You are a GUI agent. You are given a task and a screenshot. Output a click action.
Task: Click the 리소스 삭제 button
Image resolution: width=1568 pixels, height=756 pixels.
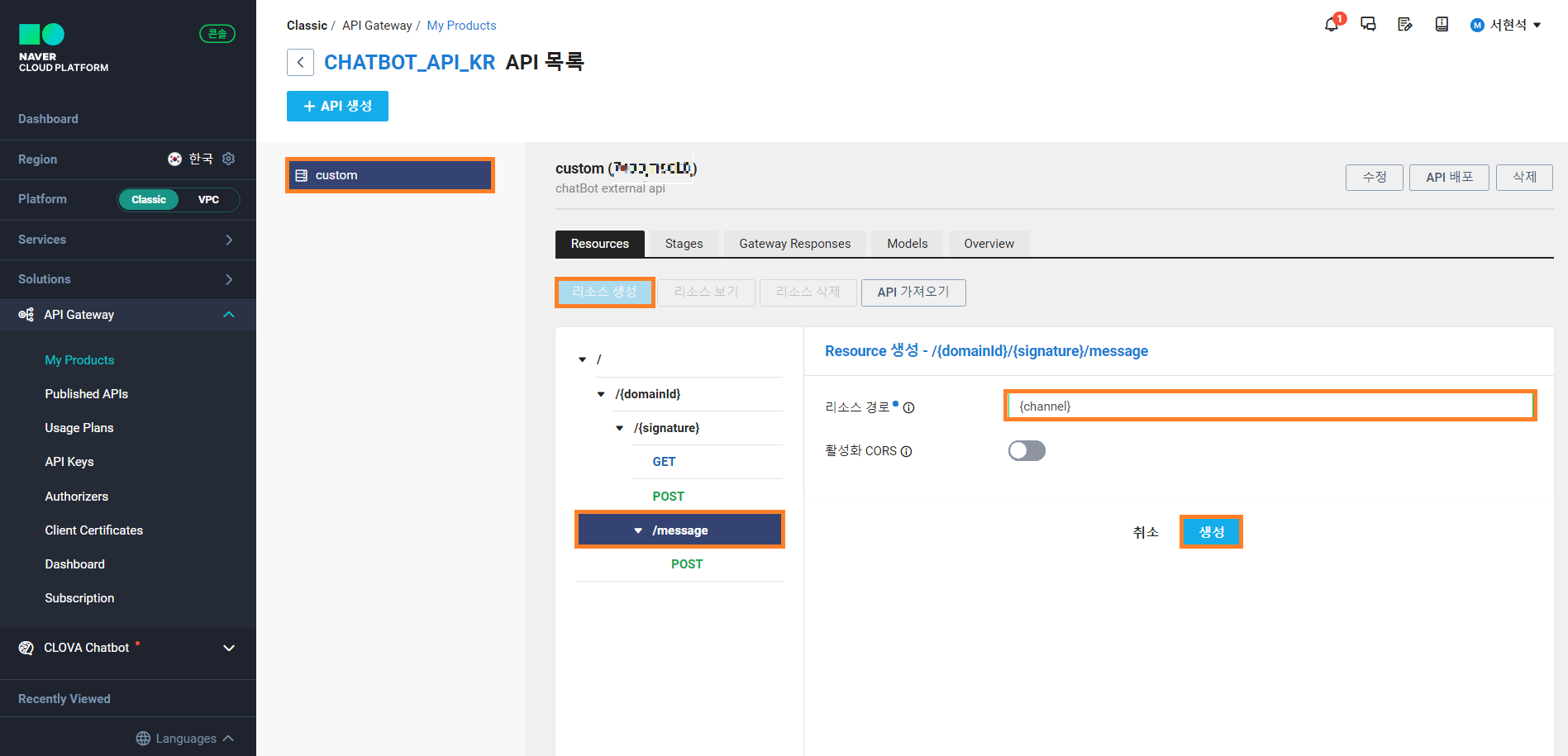pos(808,292)
